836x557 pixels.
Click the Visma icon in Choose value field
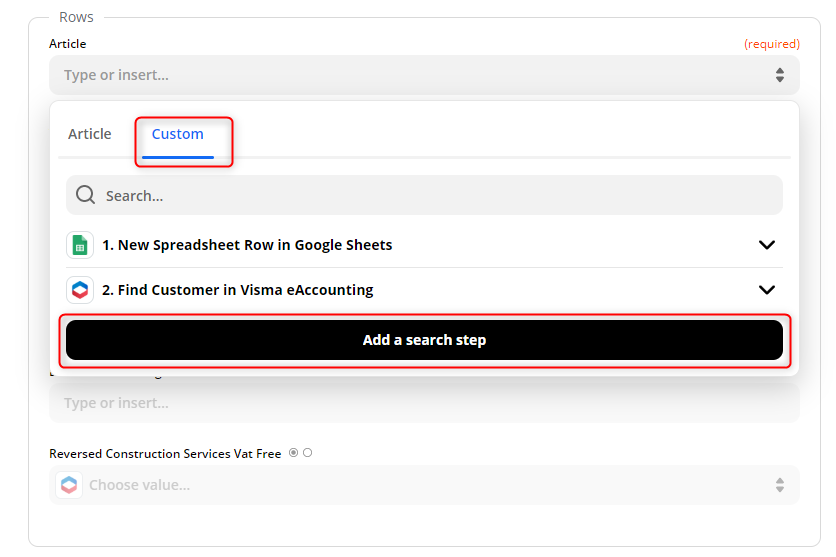(68, 485)
